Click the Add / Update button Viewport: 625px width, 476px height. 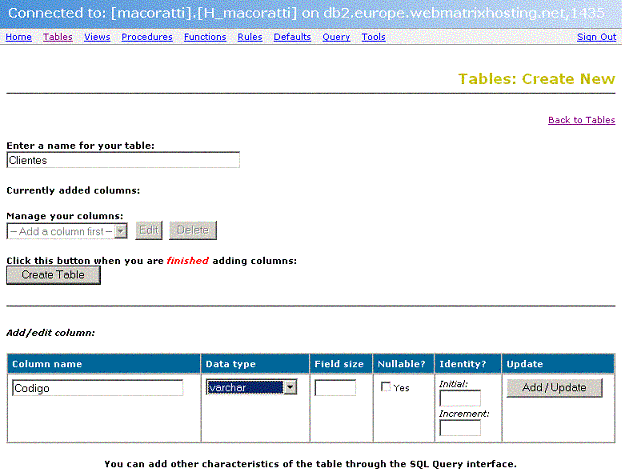(554, 387)
